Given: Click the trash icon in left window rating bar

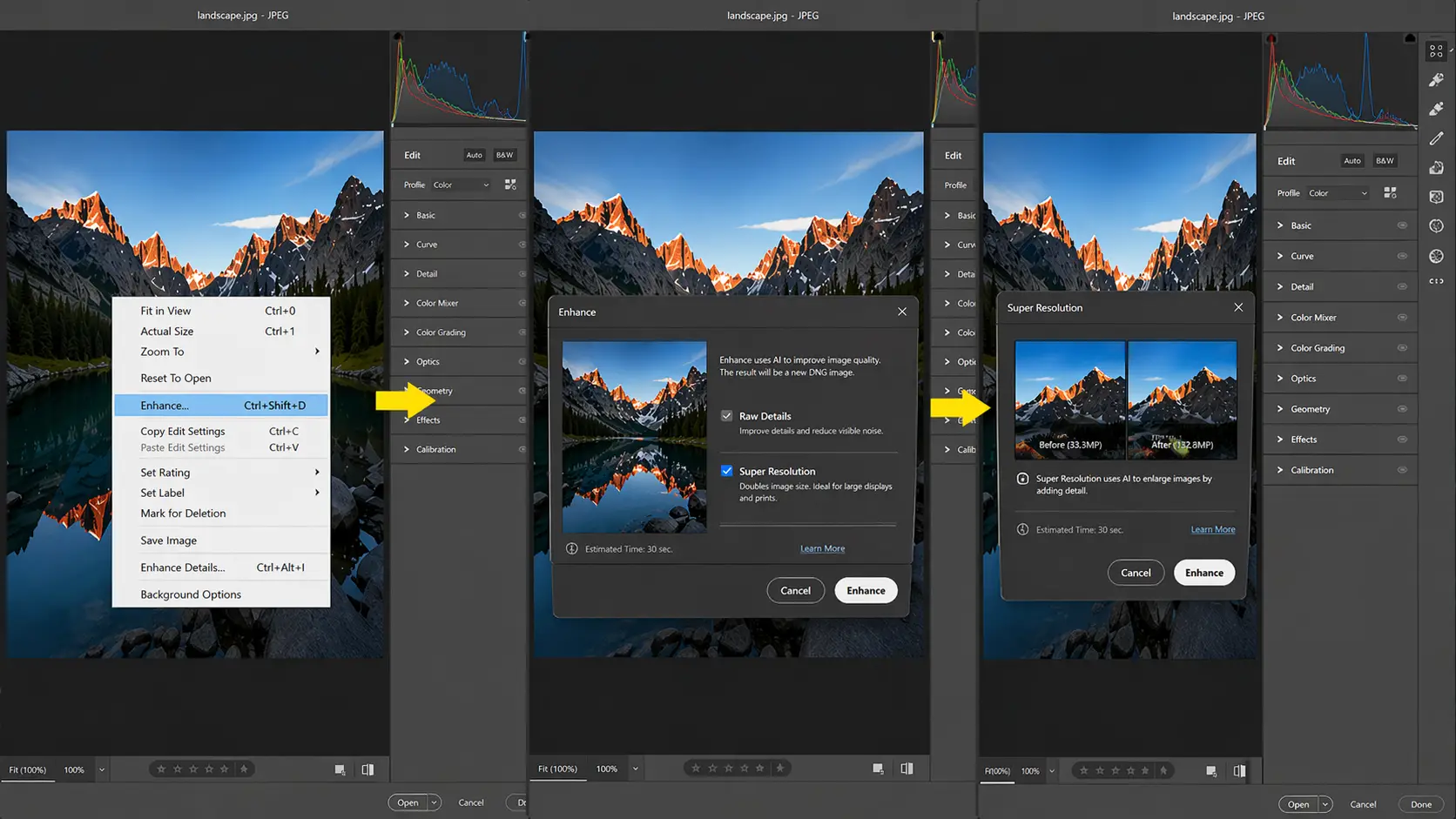Looking at the screenshot, I should tap(244, 769).
